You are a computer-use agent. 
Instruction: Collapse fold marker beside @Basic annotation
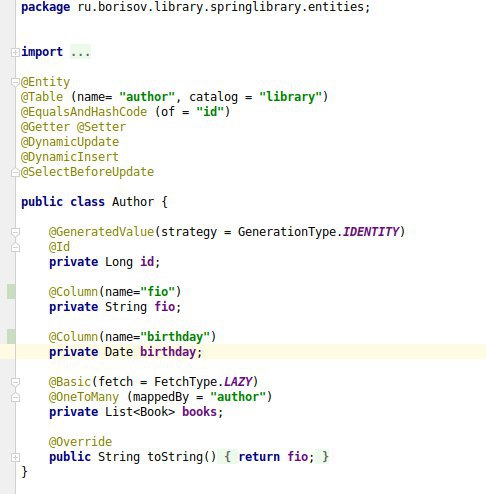tap(15, 382)
